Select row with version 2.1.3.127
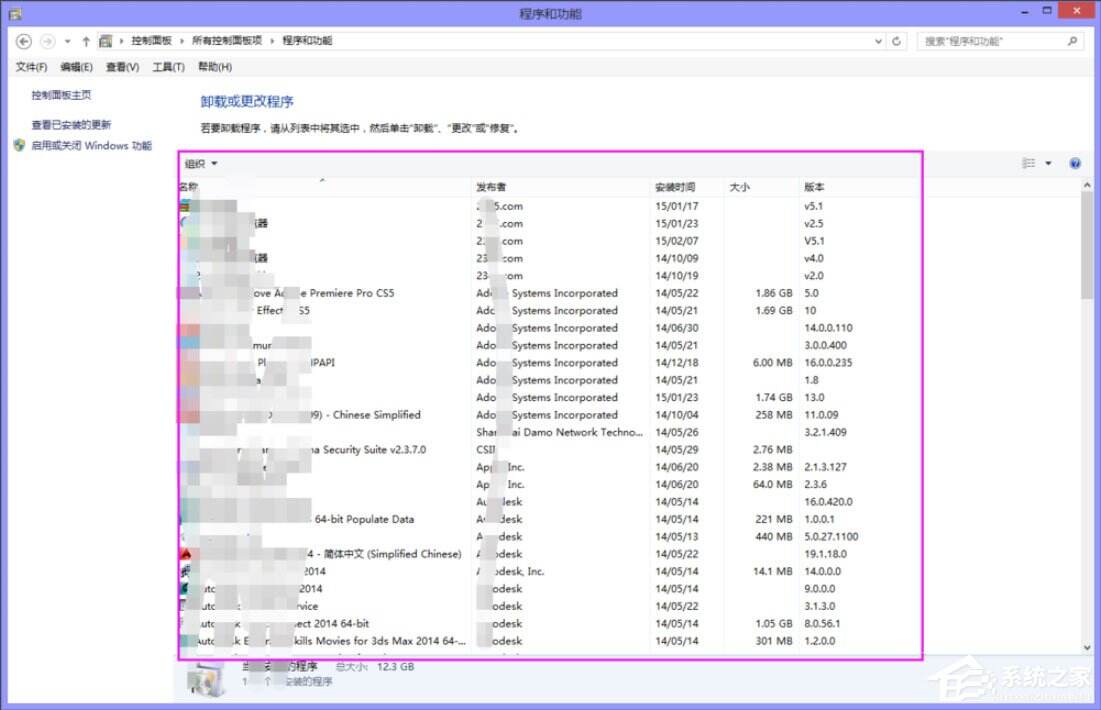Image resolution: width=1101 pixels, height=710 pixels. point(548,467)
